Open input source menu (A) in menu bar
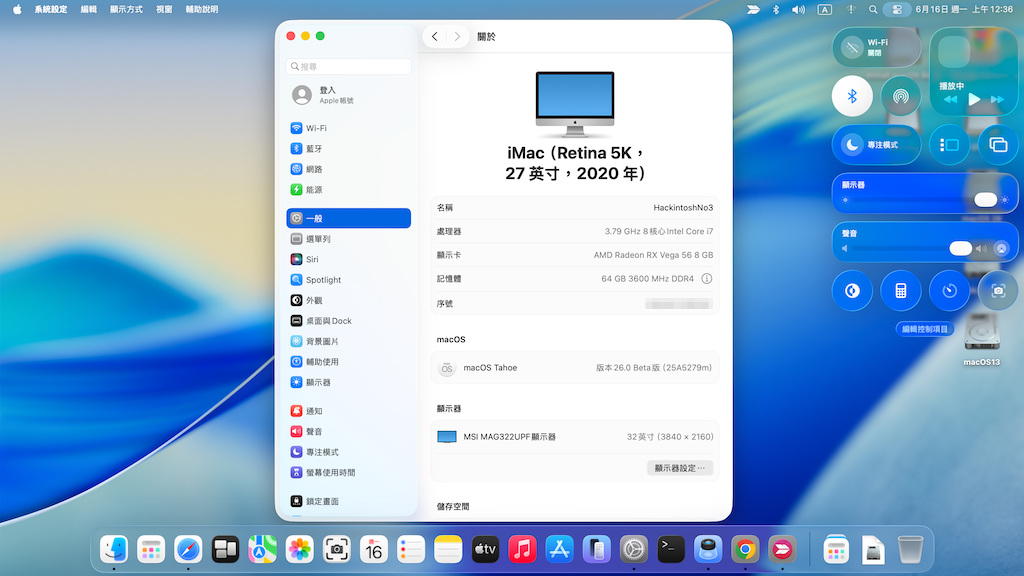The image size is (1024, 576). [825, 9]
